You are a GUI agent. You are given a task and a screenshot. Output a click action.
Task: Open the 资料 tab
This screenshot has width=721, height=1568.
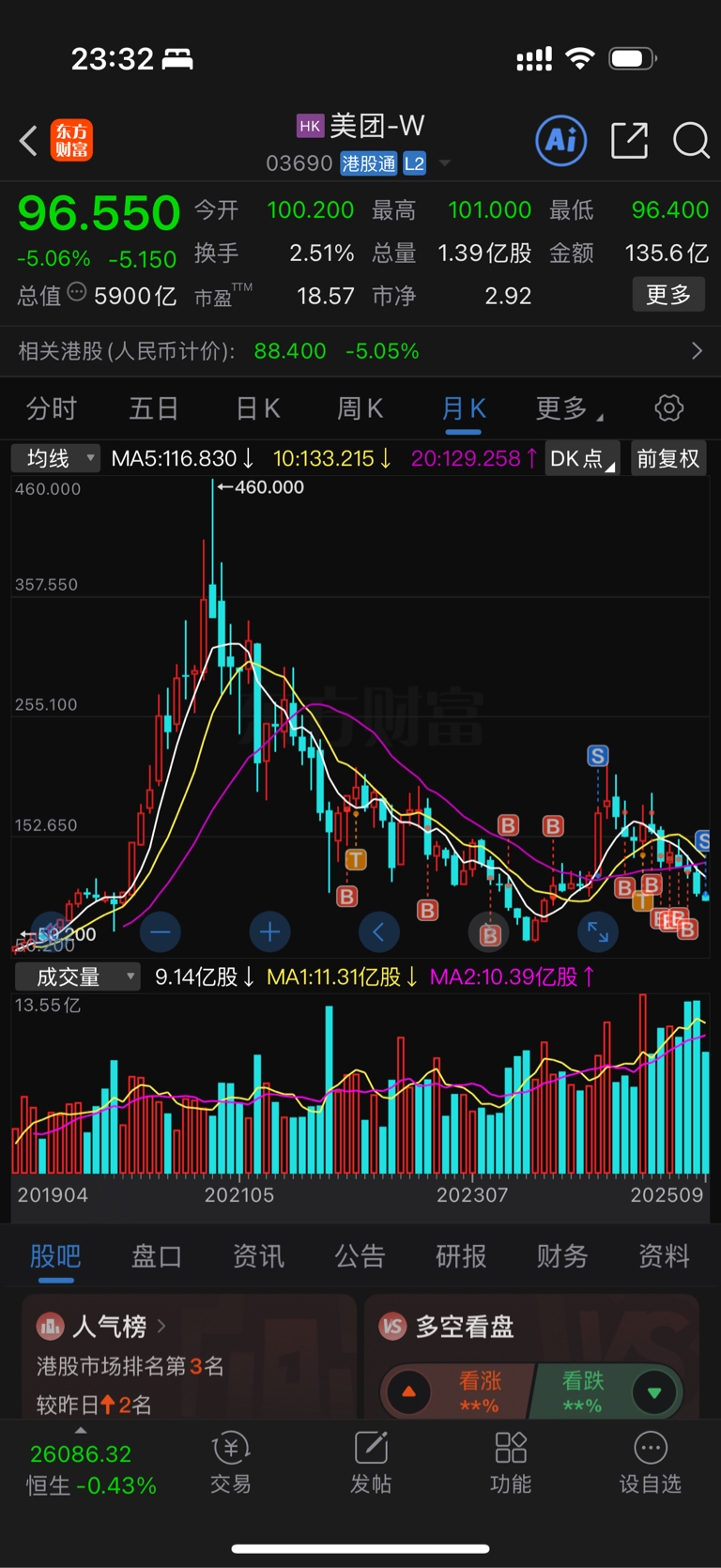[664, 1255]
